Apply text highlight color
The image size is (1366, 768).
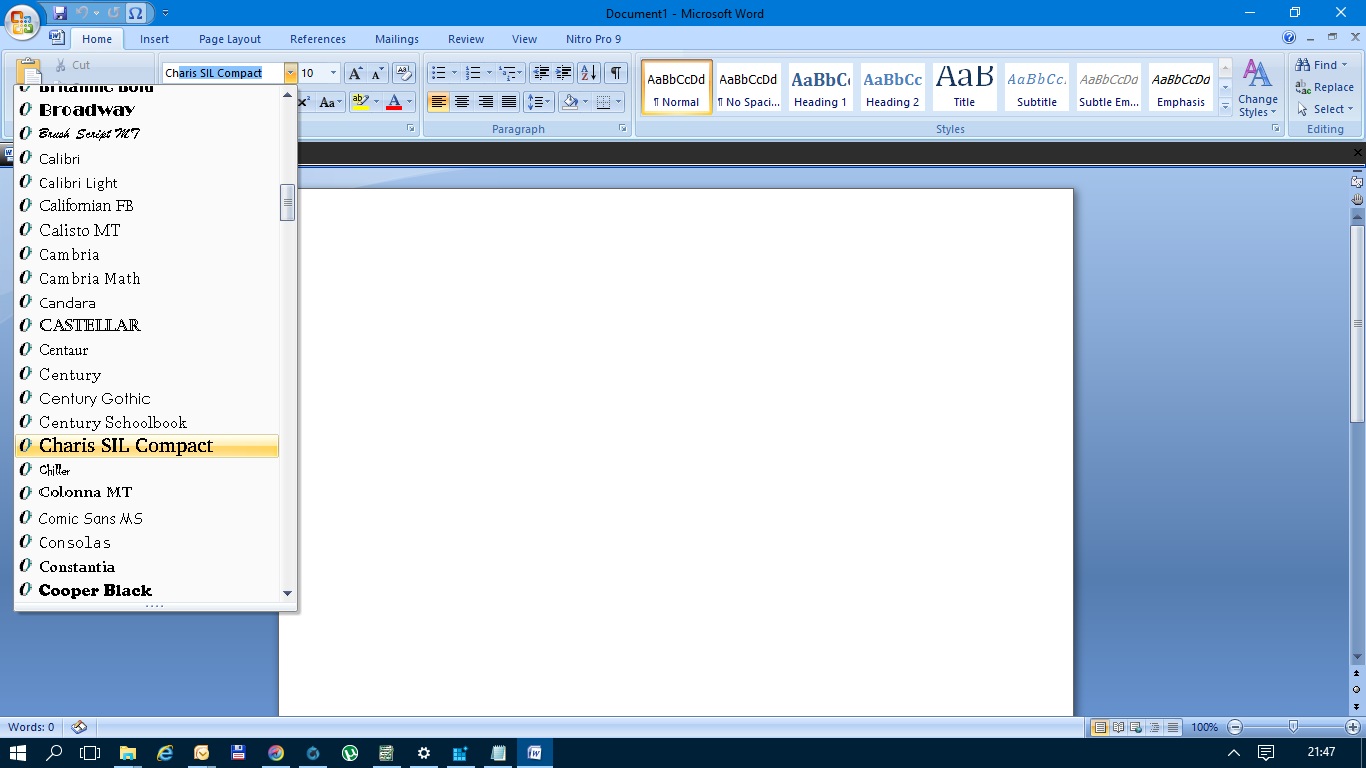(x=360, y=102)
